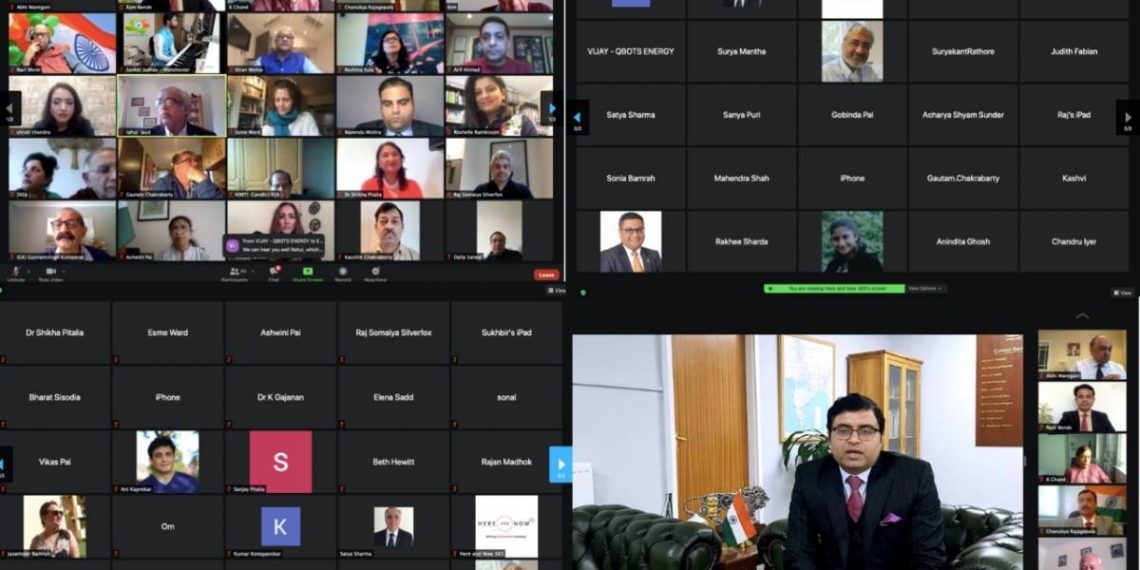Image resolution: width=1140 pixels, height=570 pixels.
Task: Select the VIJAY - QBOTS ENERGY tile
Action: tap(630, 52)
